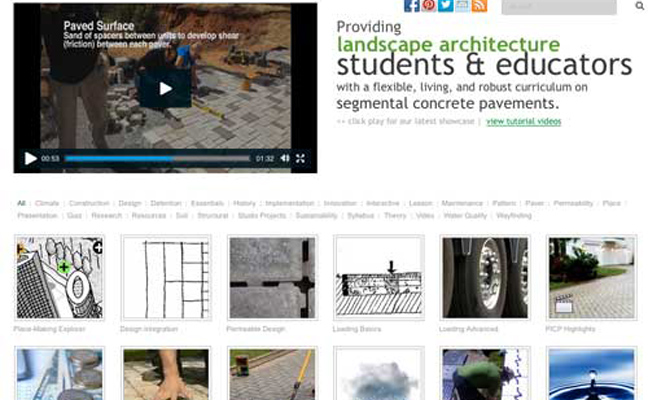Open the Pinterest social icon

[x=429, y=5]
